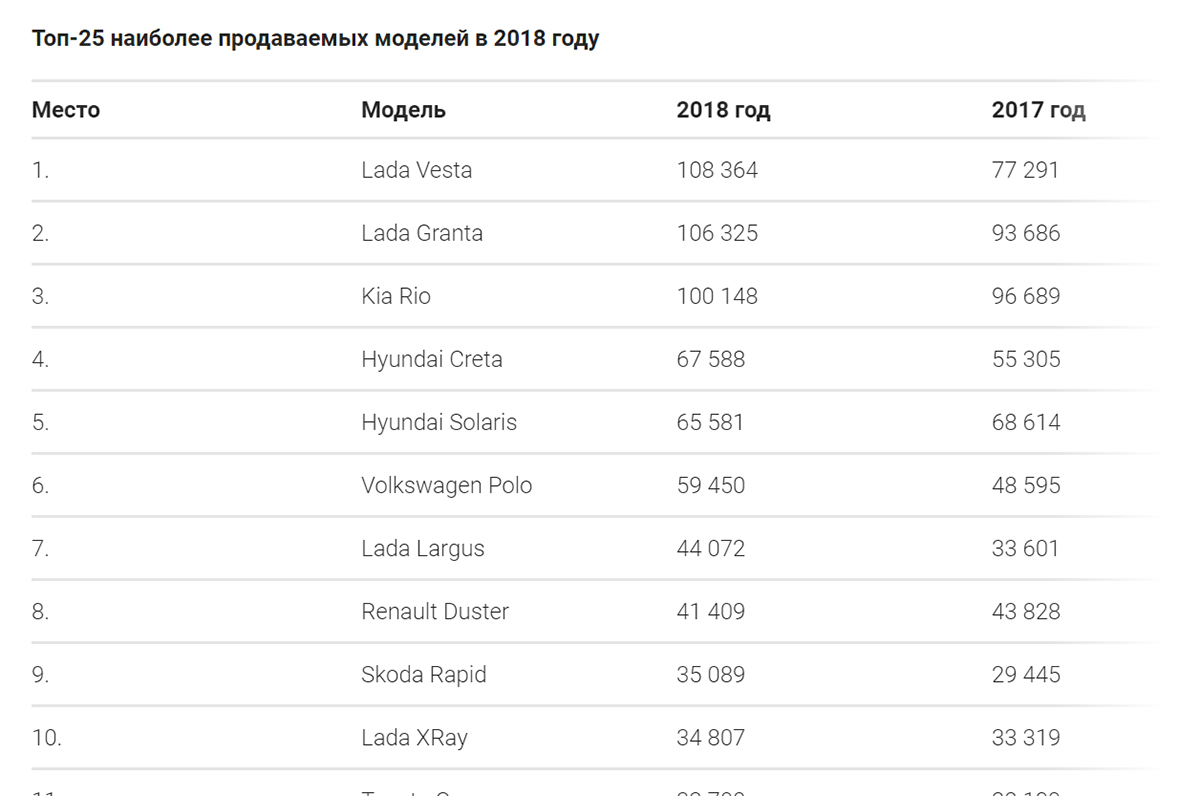Click the 68 614 value for 2017

pos(1026,422)
